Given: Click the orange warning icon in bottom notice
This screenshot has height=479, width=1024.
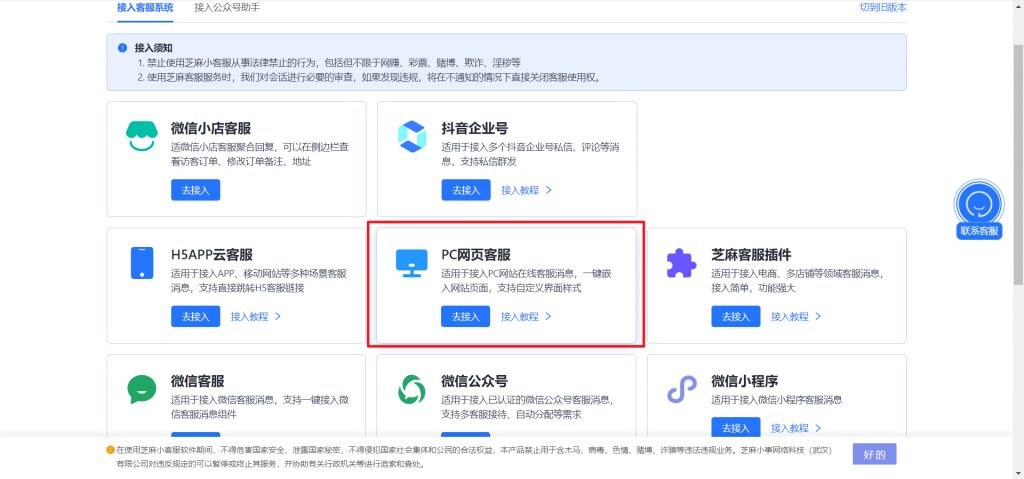Looking at the screenshot, I should tap(110, 450).
